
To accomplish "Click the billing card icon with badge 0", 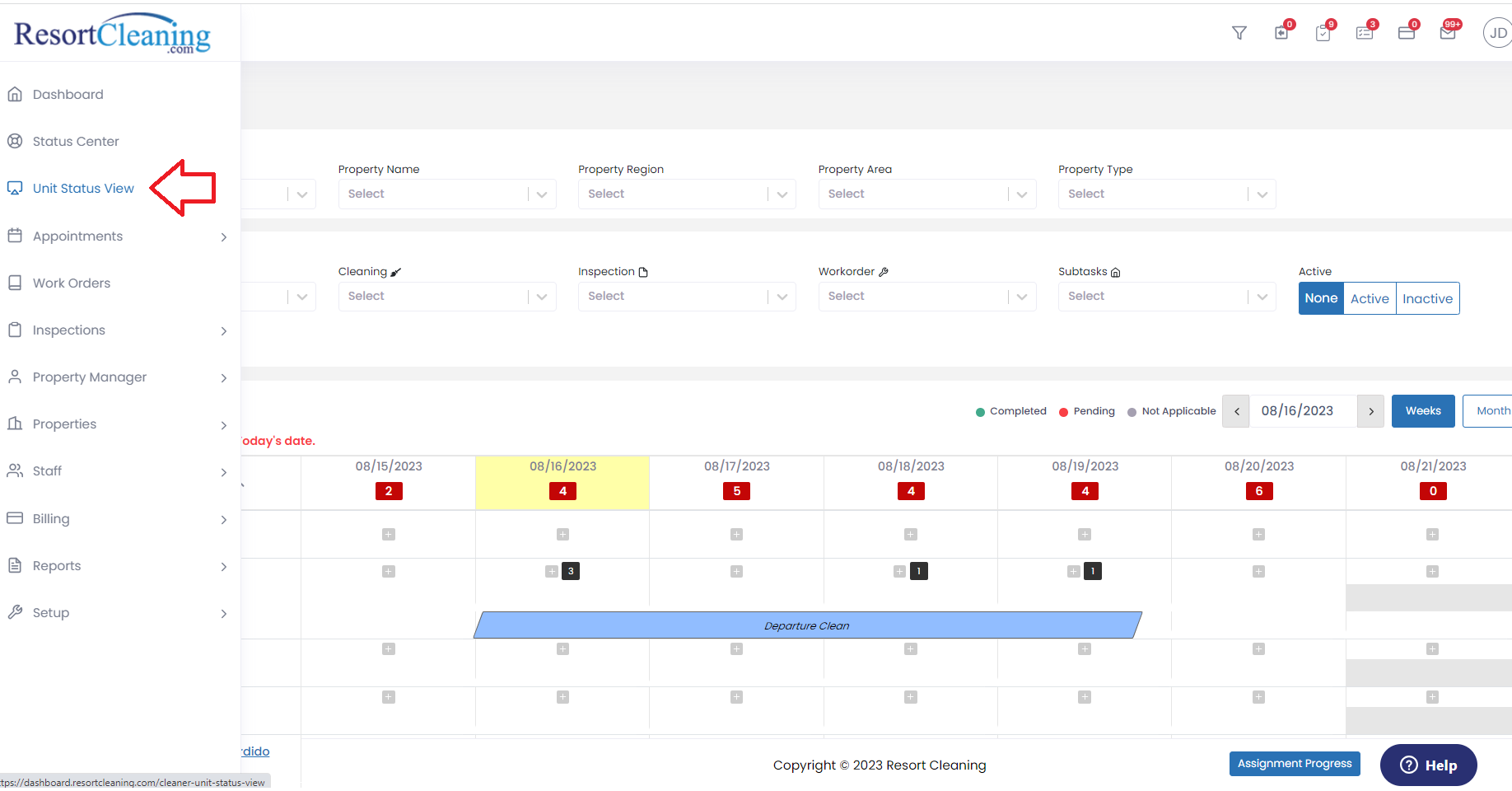I will click(1407, 33).
